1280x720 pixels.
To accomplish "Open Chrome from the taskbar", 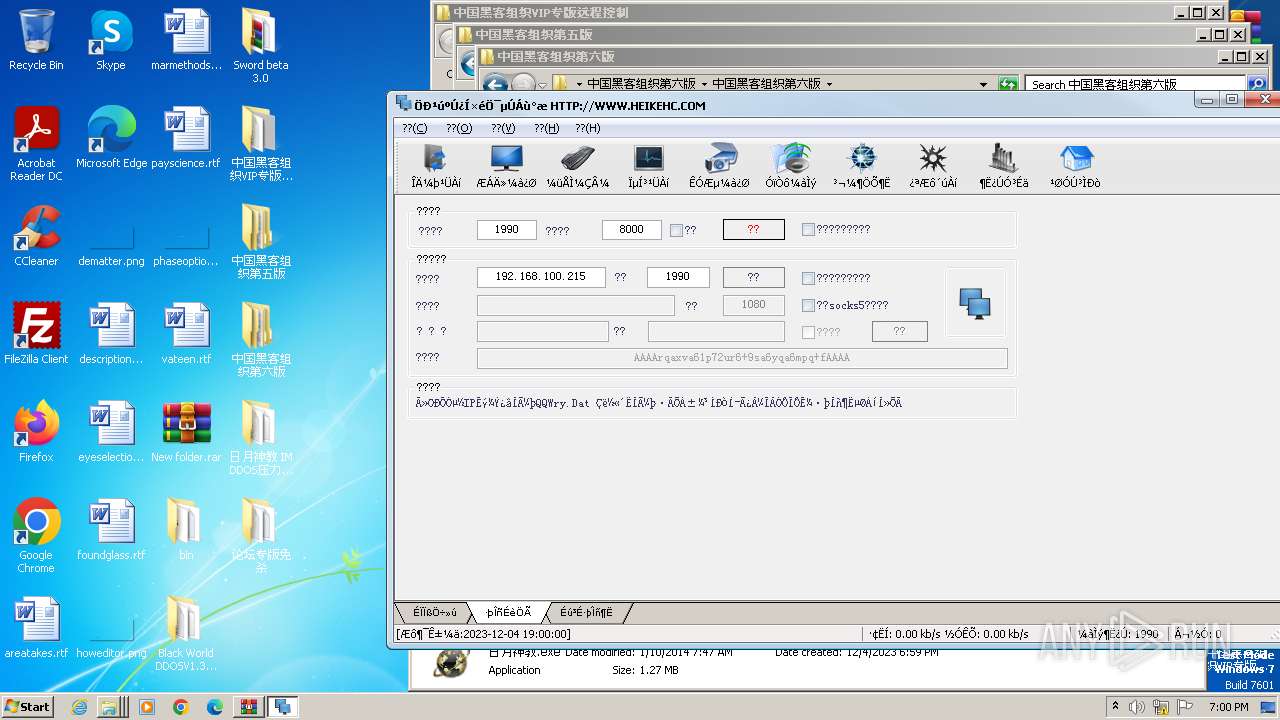I will [x=180, y=707].
